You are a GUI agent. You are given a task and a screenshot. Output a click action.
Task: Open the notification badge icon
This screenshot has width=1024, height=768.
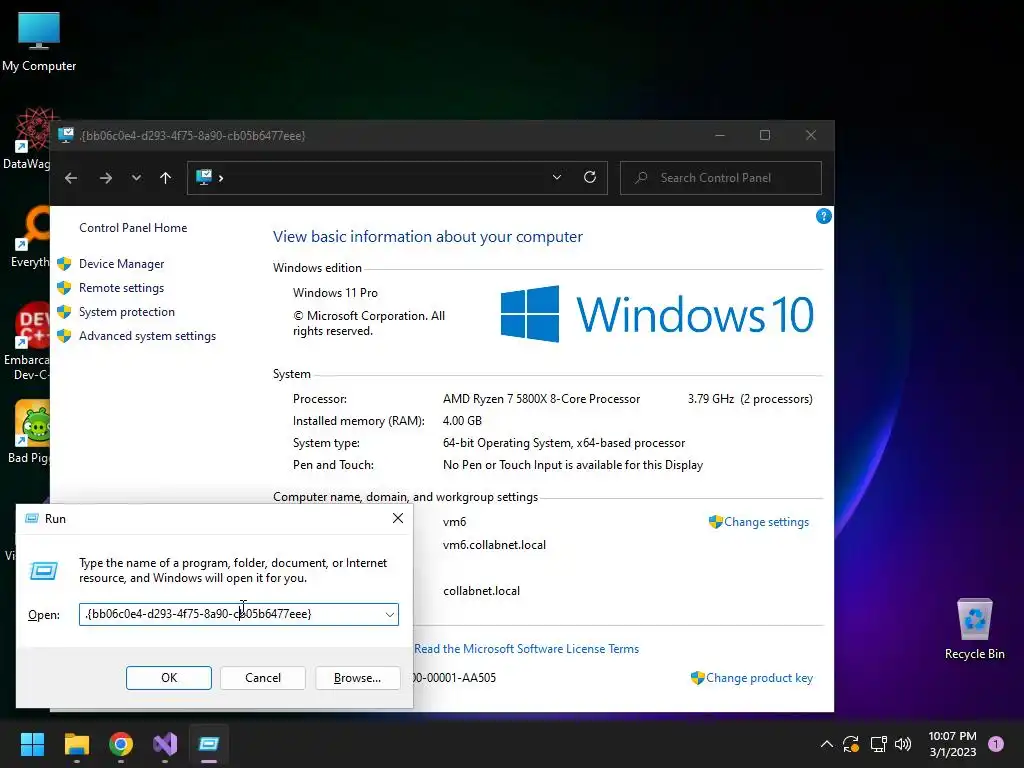pos(996,744)
